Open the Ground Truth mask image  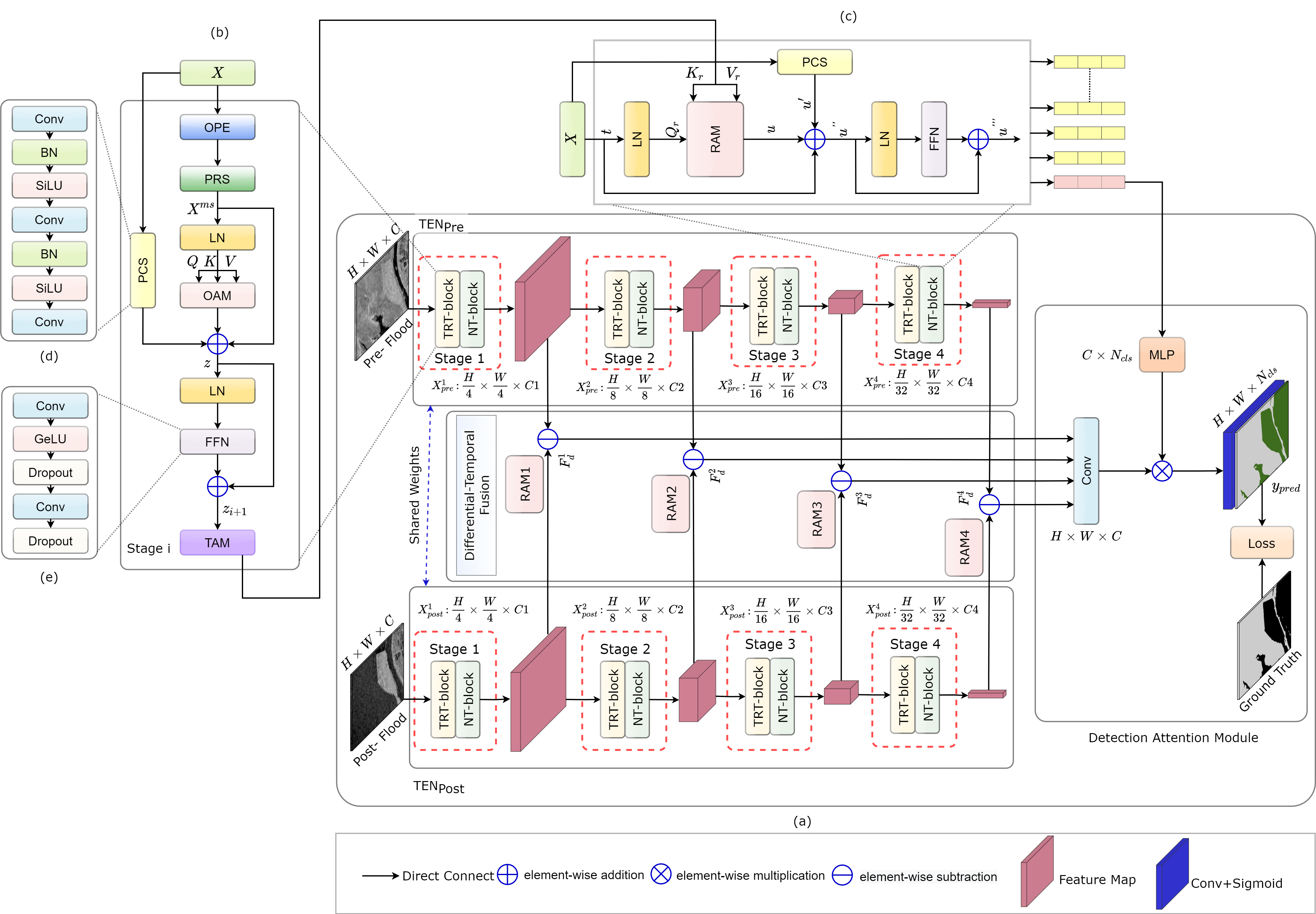[1264, 635]
